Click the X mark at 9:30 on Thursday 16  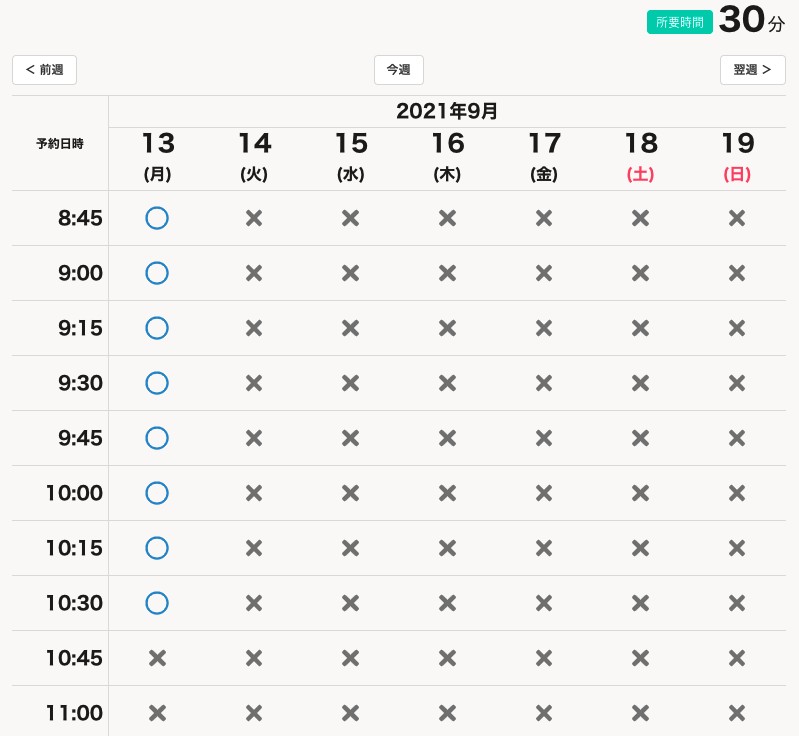point(447,383)
